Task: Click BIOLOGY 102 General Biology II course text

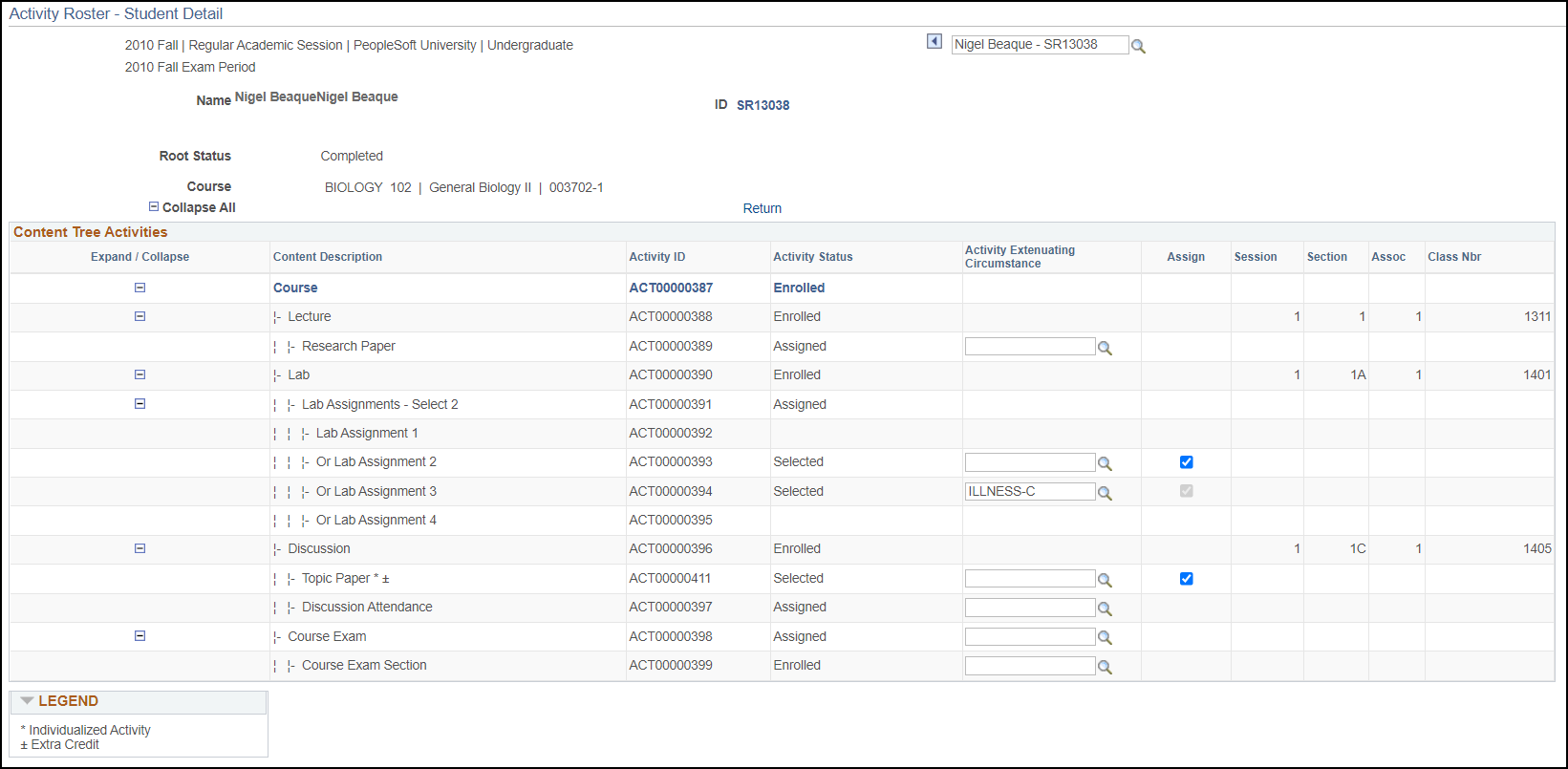Action: [464, 187]
